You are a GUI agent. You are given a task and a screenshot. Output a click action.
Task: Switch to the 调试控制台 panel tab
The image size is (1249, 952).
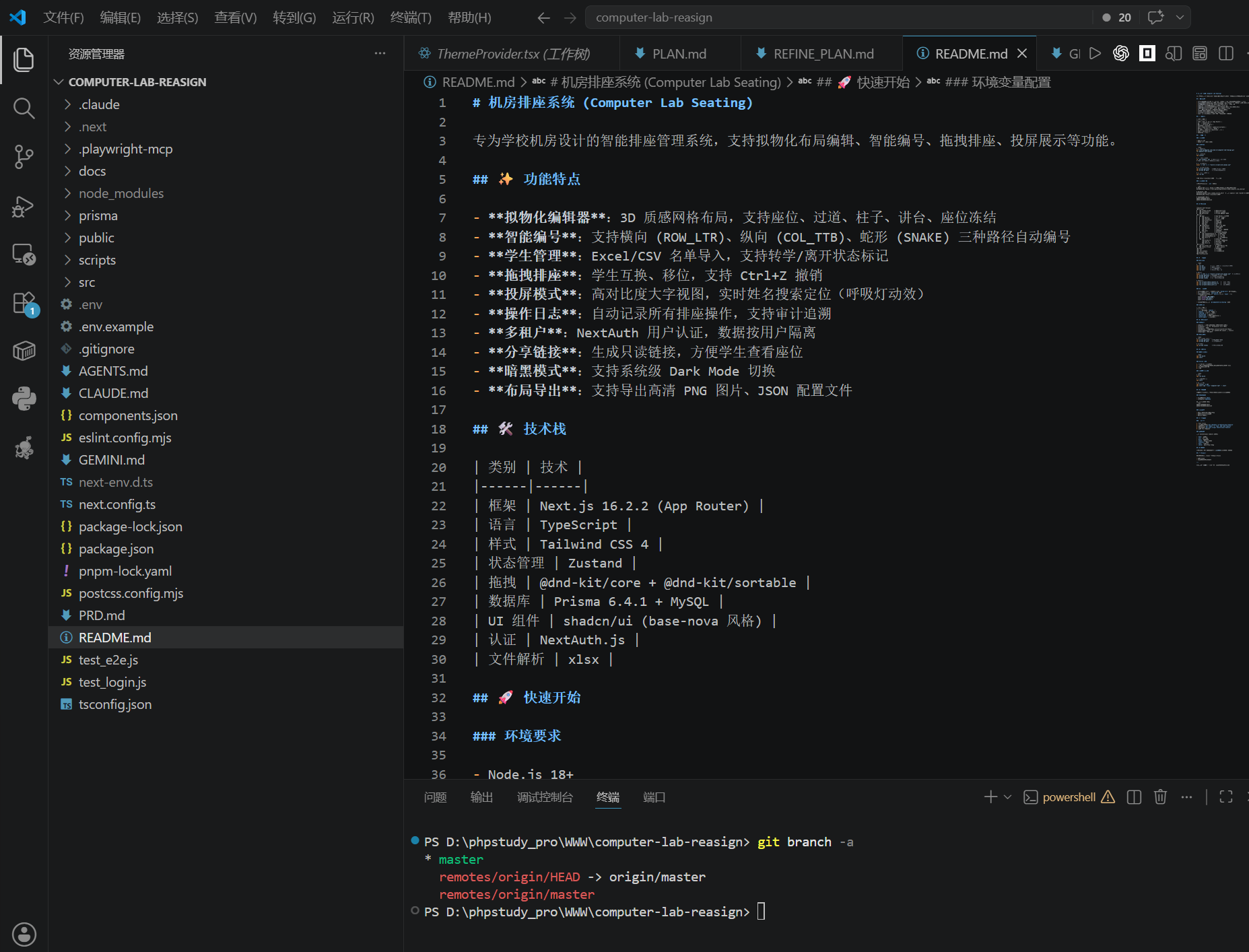(545, 797)
